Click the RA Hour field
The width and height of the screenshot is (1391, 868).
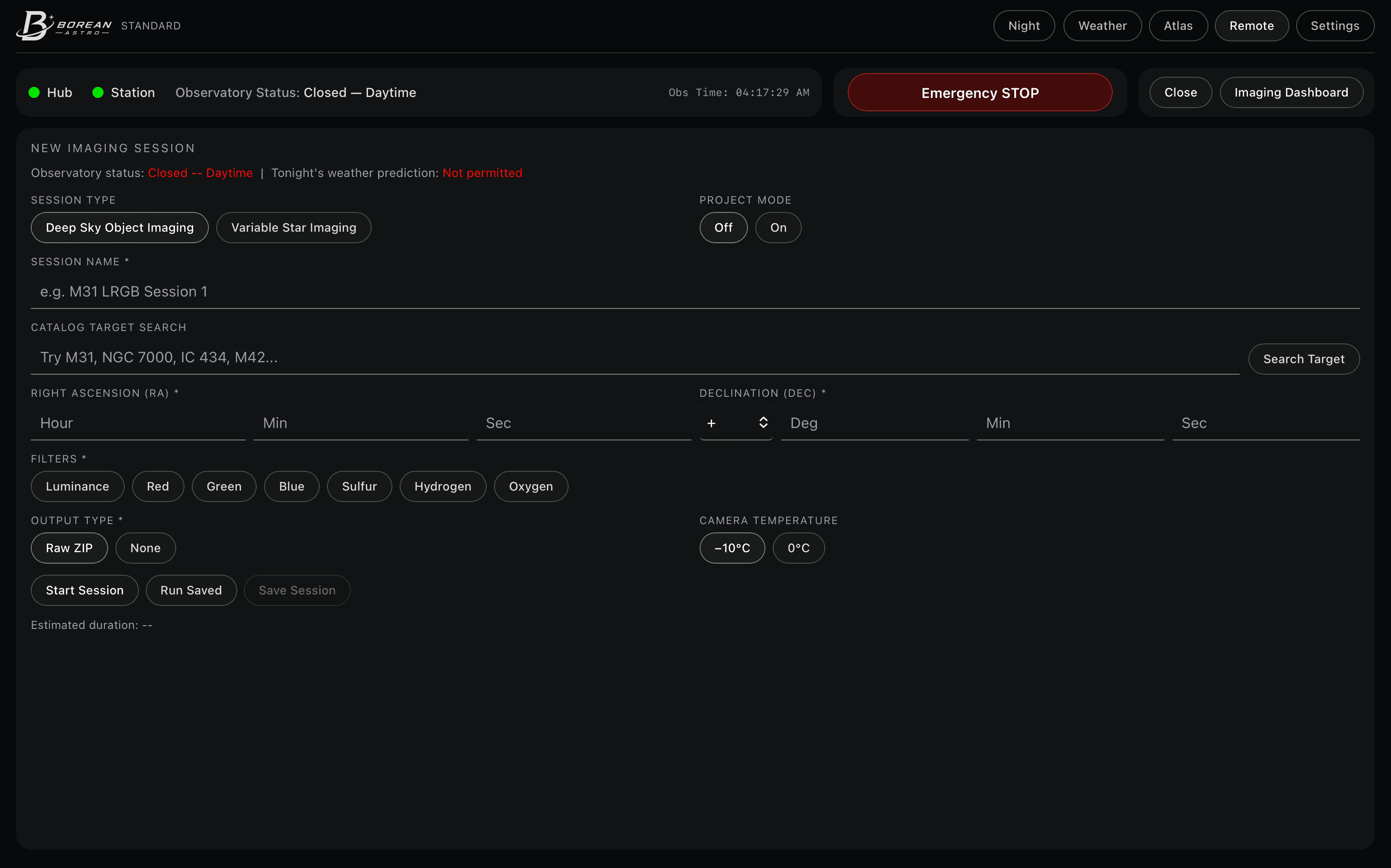(x=138, y=423)
